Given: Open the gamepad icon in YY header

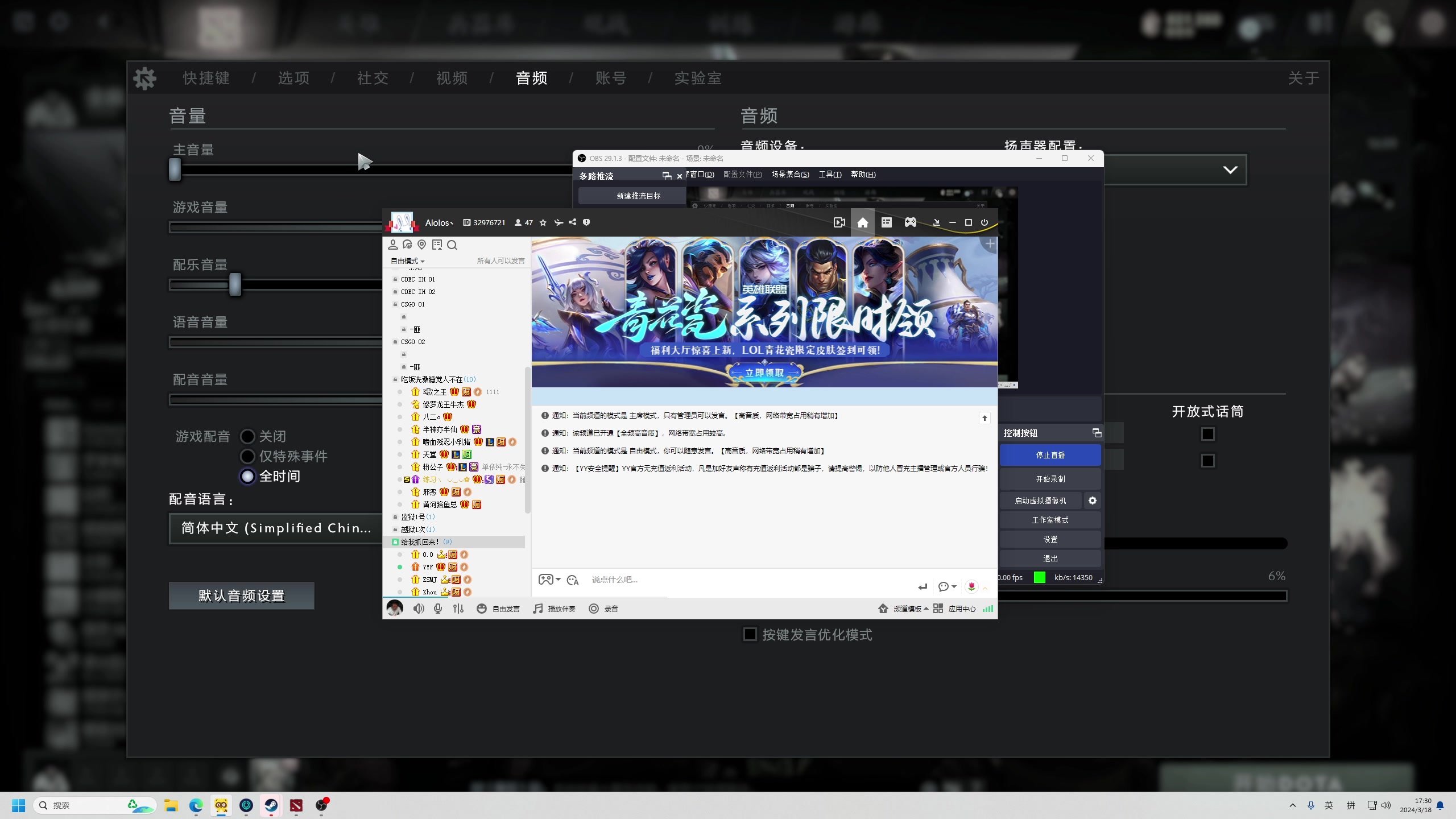Looking at the screenshot, I should pyautogui.click(x=910, y=222).
